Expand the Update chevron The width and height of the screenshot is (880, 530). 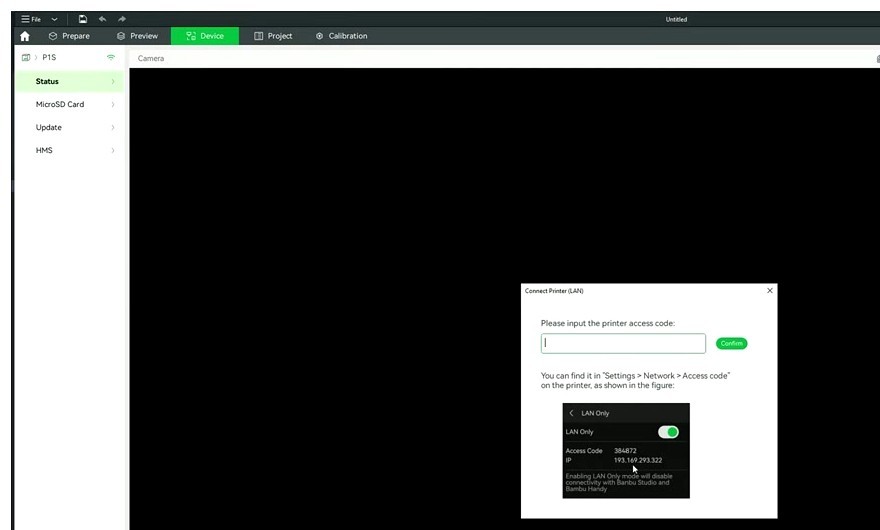113,127
